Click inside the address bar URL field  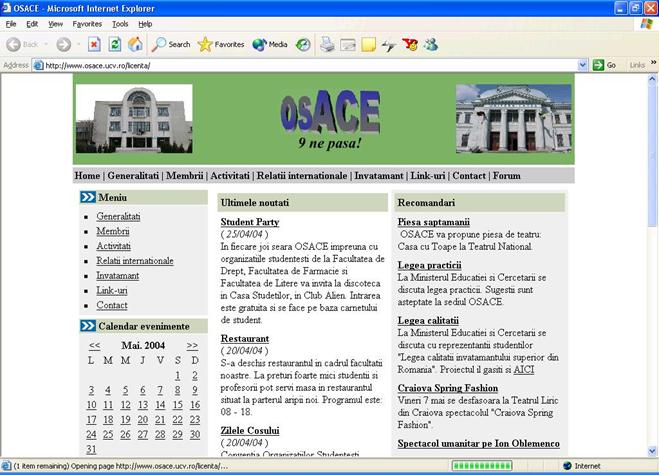(x=300, y=65)
